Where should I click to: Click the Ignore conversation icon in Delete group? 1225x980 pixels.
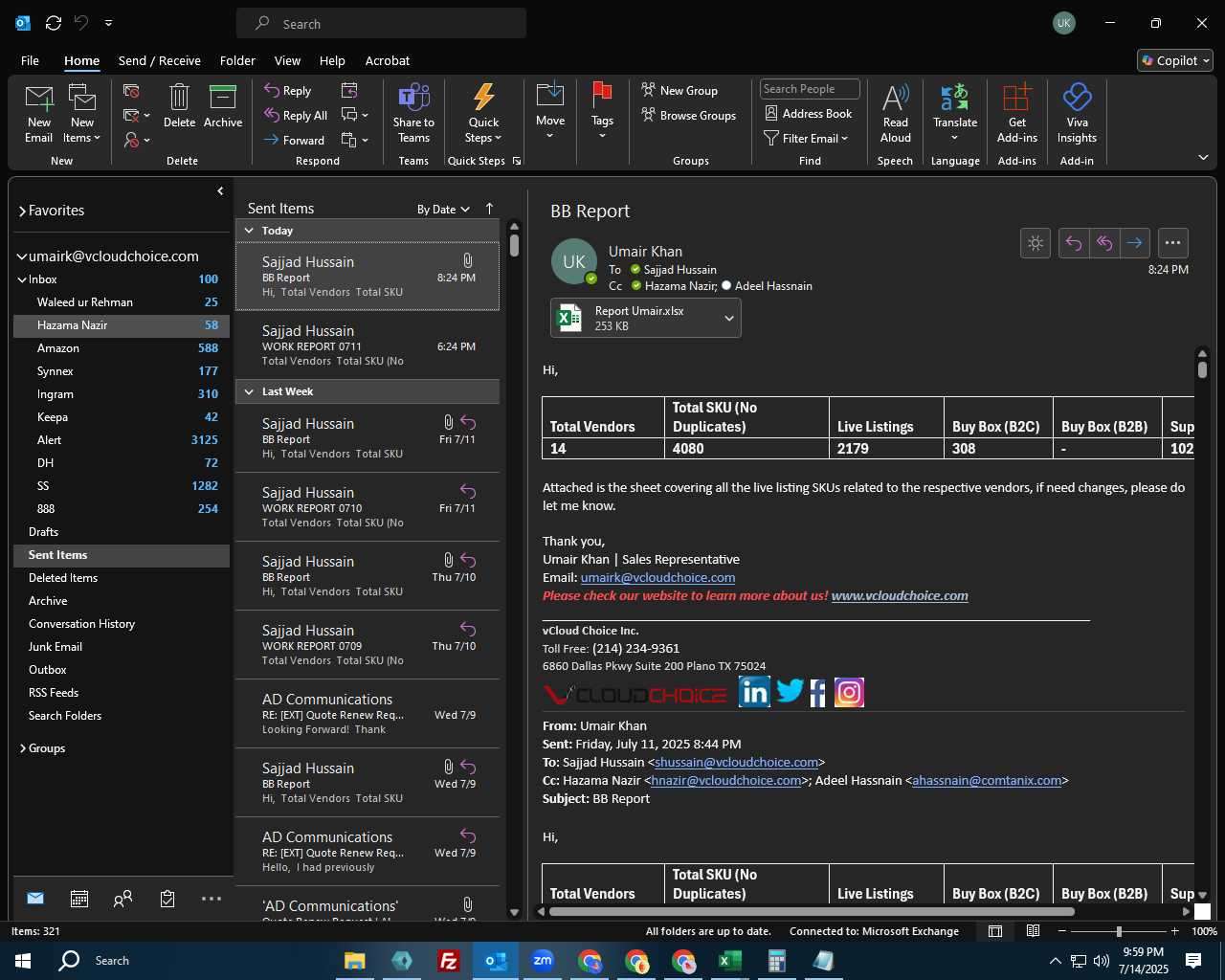(131, 91)
